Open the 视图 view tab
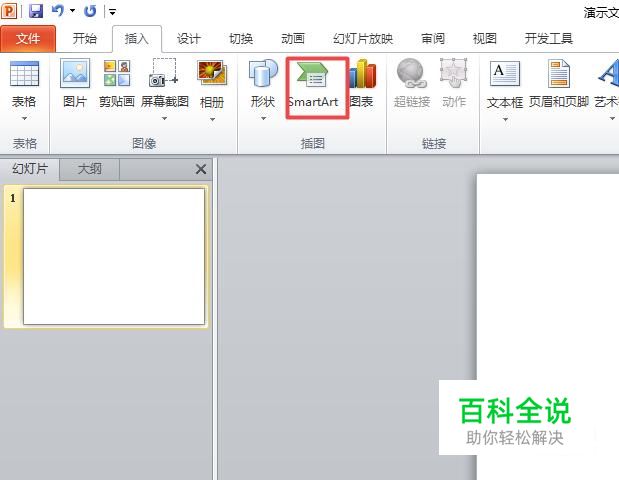The image size is (619, 480). click(484, 39)
